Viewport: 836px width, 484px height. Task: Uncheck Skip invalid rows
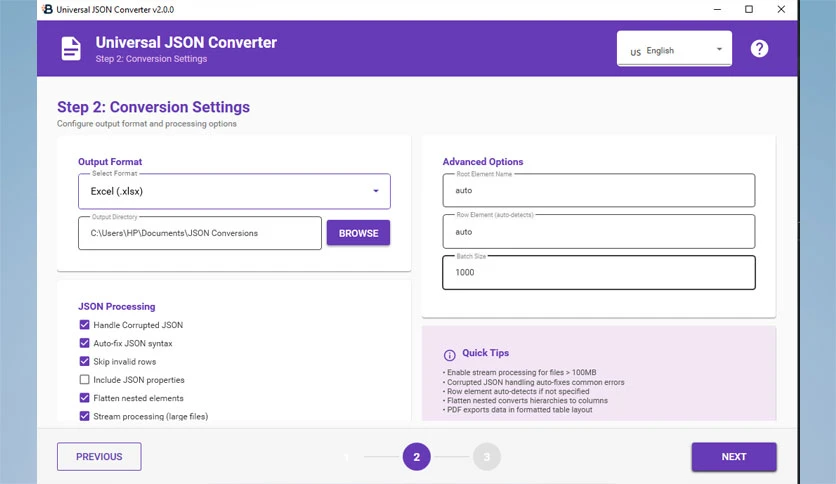tap(84, 361)
